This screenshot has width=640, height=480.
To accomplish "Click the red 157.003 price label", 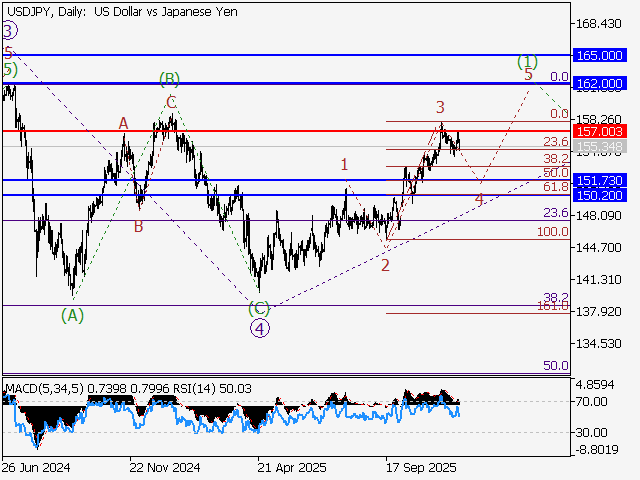I will [x=606, y=131].
